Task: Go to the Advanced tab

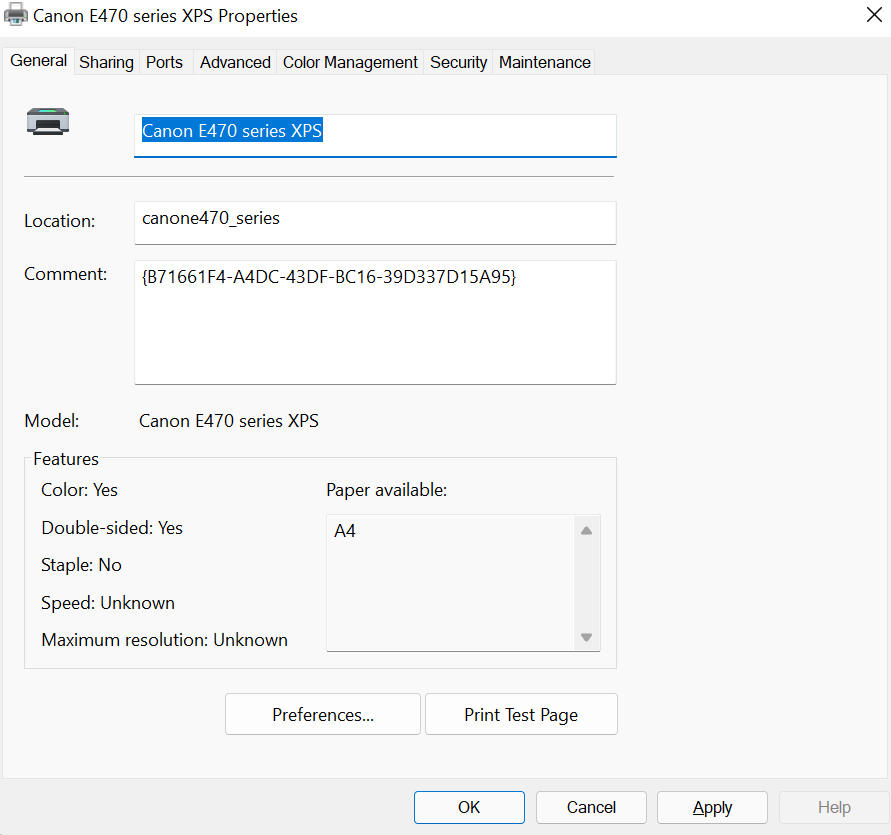Action: [x=235, y=62]
